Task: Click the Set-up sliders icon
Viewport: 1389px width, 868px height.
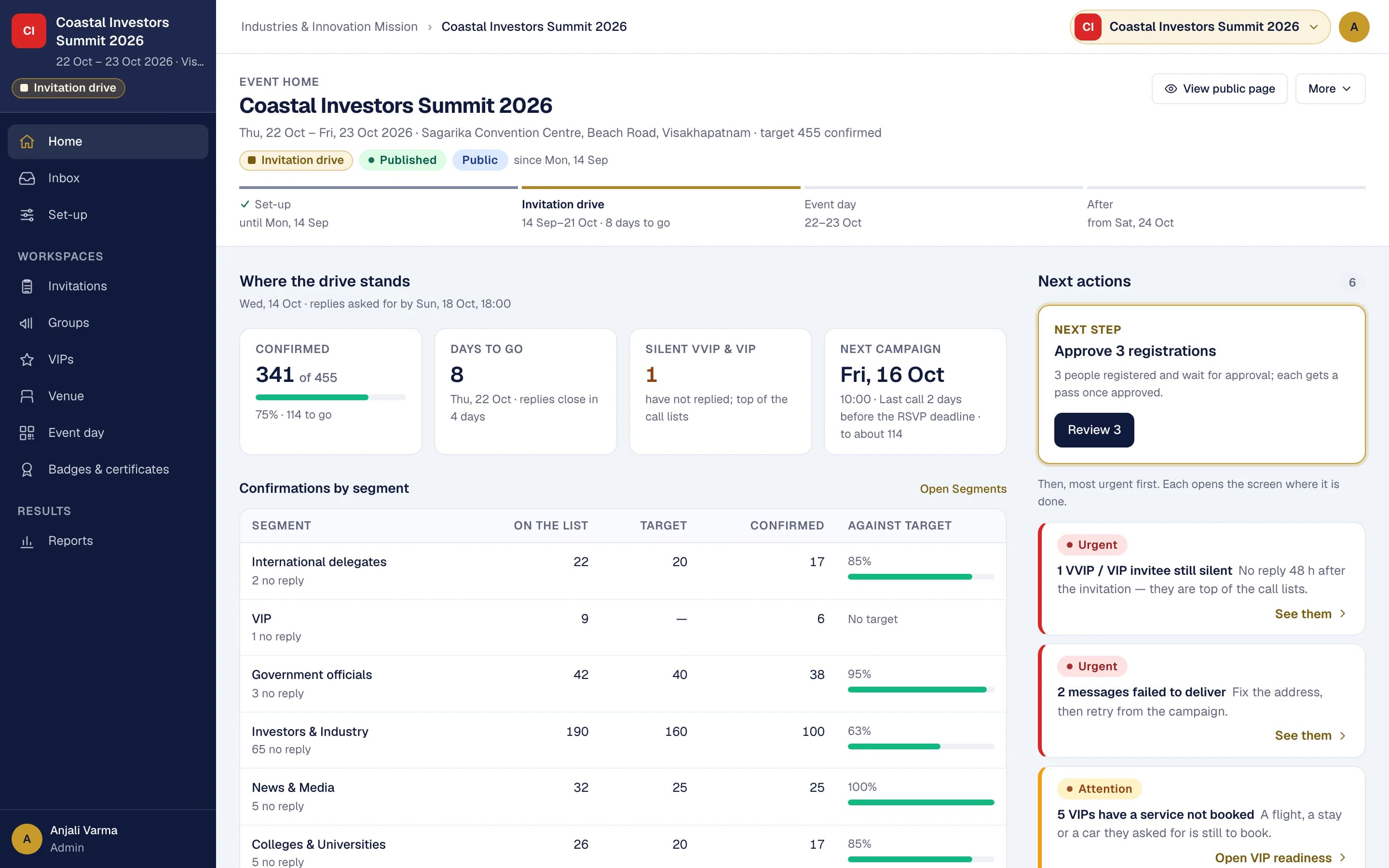Action: click(27, 215)
